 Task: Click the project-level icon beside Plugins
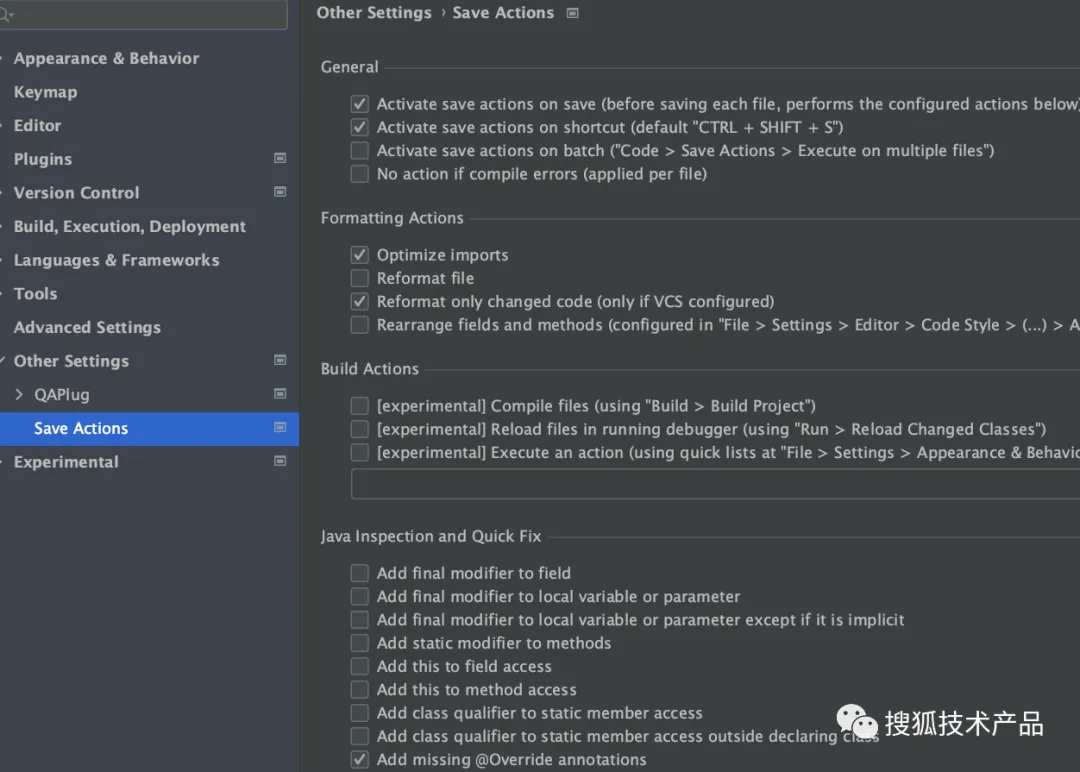[280, 158]
